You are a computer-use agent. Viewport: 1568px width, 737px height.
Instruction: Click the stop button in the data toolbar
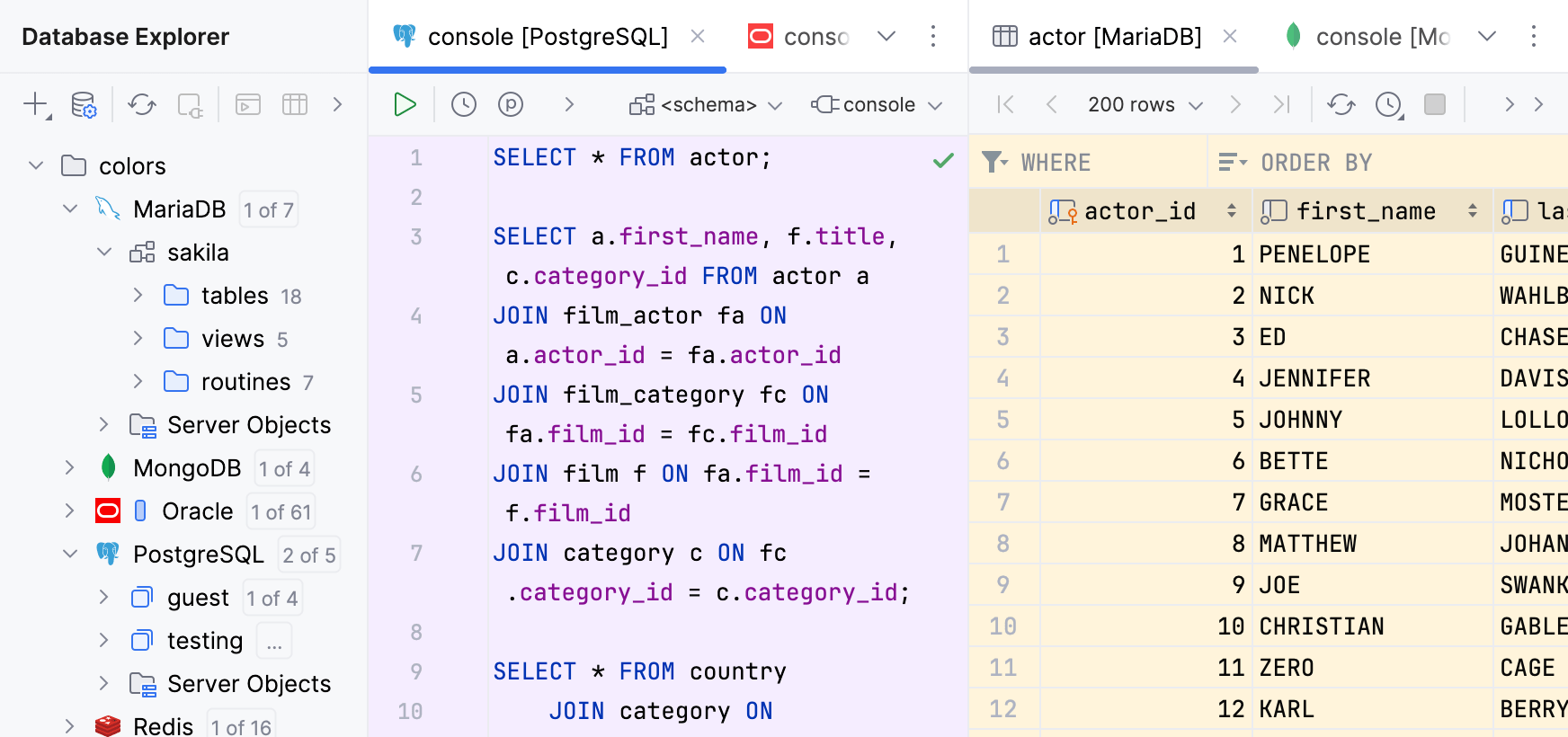1435,104
